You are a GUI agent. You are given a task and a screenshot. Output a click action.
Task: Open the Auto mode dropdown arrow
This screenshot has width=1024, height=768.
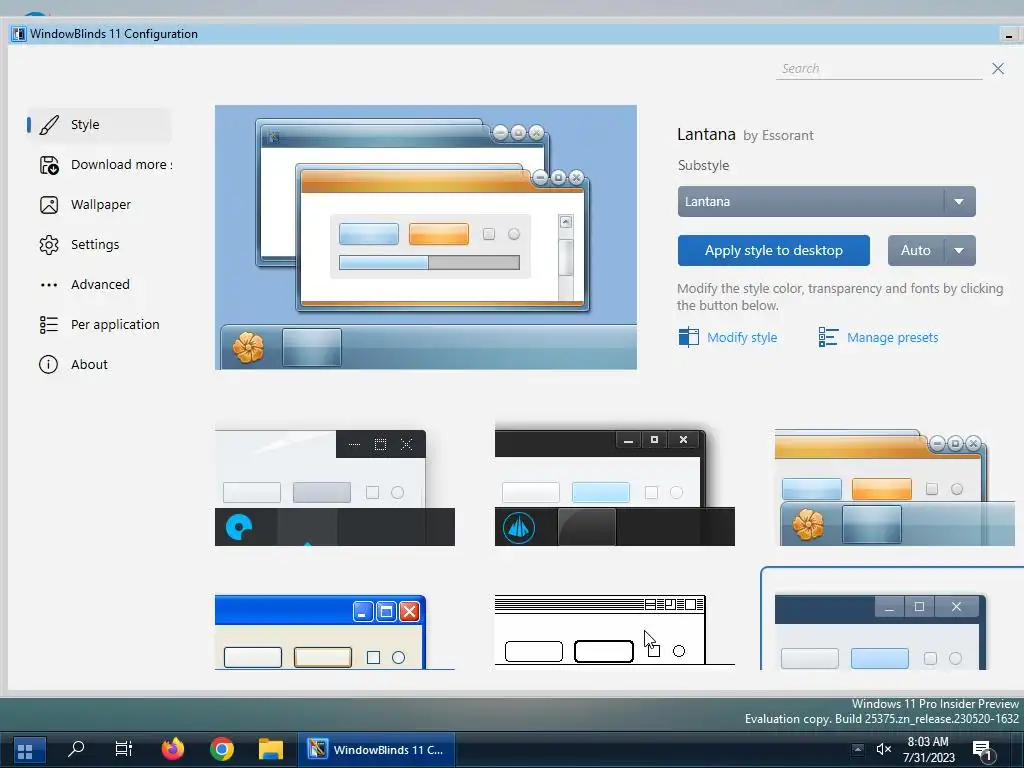point(959,250)
